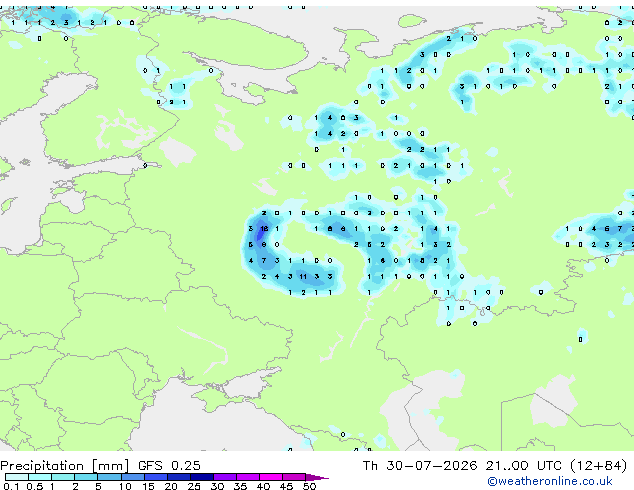The image size is (634, 490).
Task: Click the '50' label on the legend scale
Action: pos(309,486)
